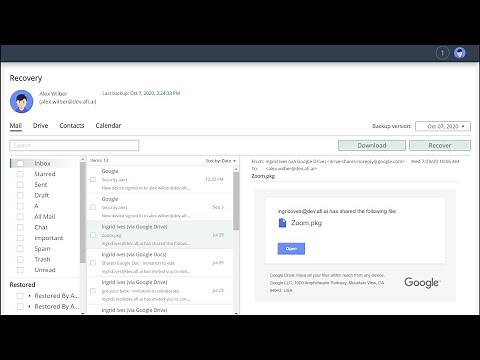Open the Backup version dropdown
The width and height of the screenshot is (480, 360).
coord(443,126)
